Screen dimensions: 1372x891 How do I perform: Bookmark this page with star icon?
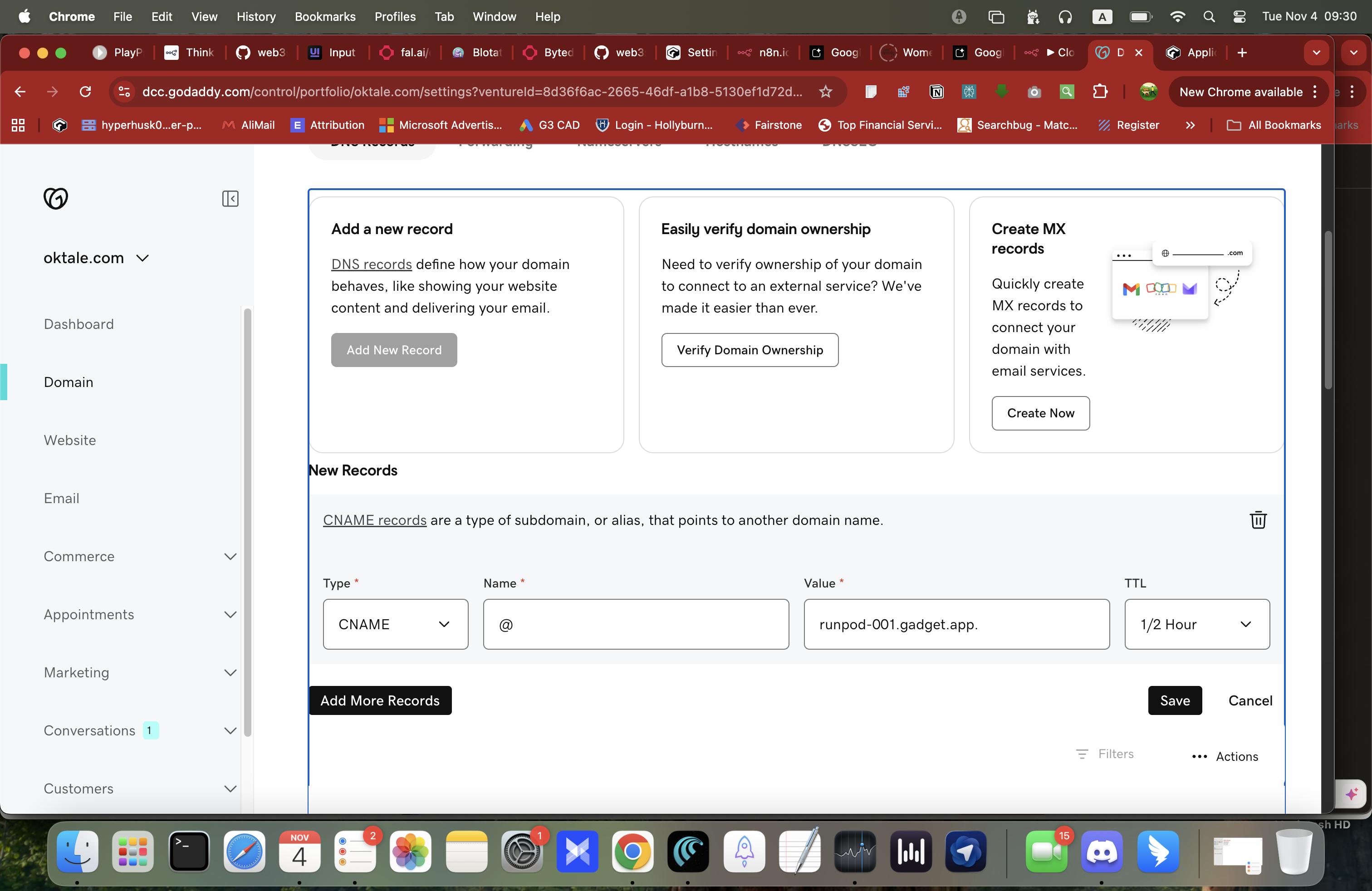point(825,92)
